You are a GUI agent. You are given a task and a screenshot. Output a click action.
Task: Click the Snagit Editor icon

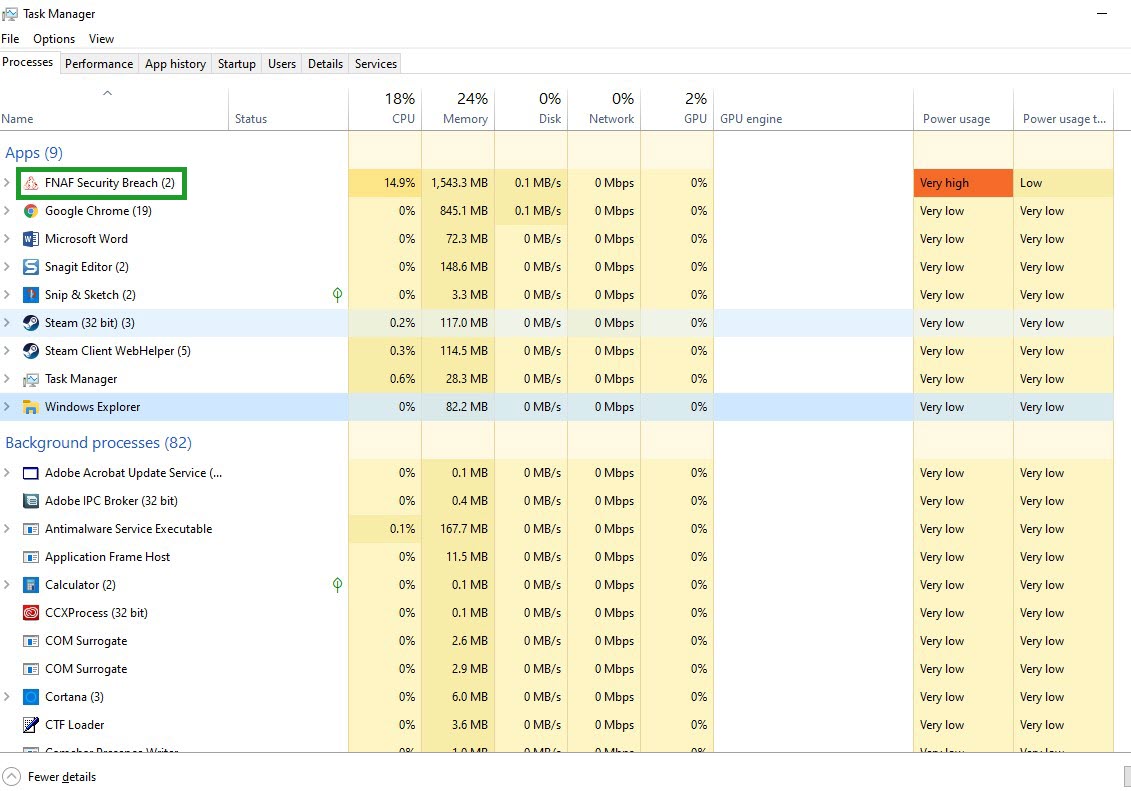point(30,268)
